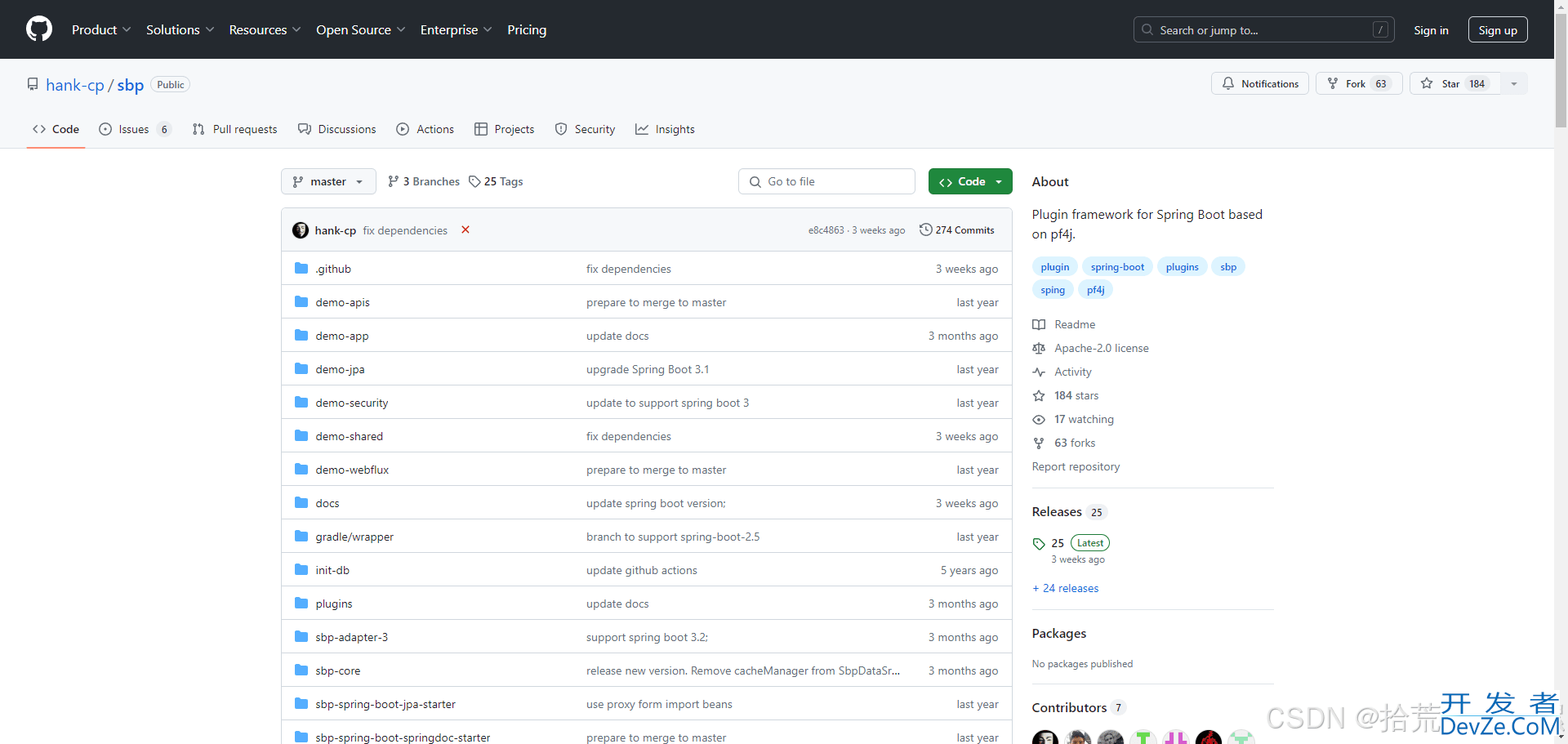Click the Notifications button
The width and height of the screenshot is (1568, 744).
(1260, 83)
